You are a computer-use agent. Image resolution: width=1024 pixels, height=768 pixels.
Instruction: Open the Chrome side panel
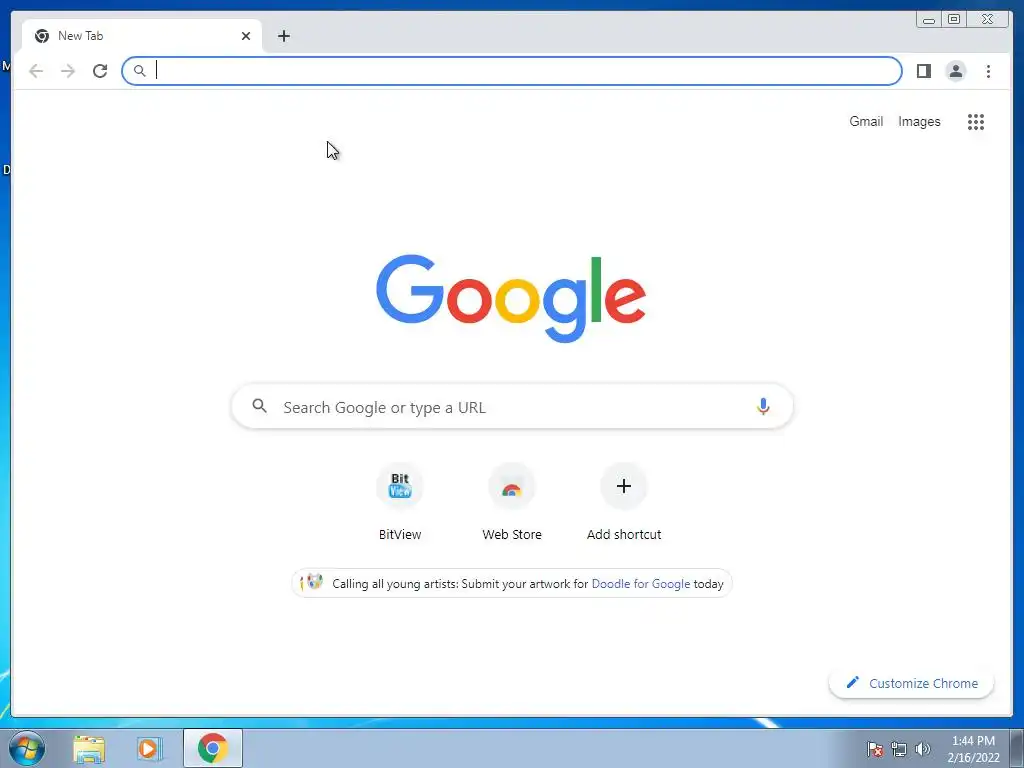pos(923,71)
